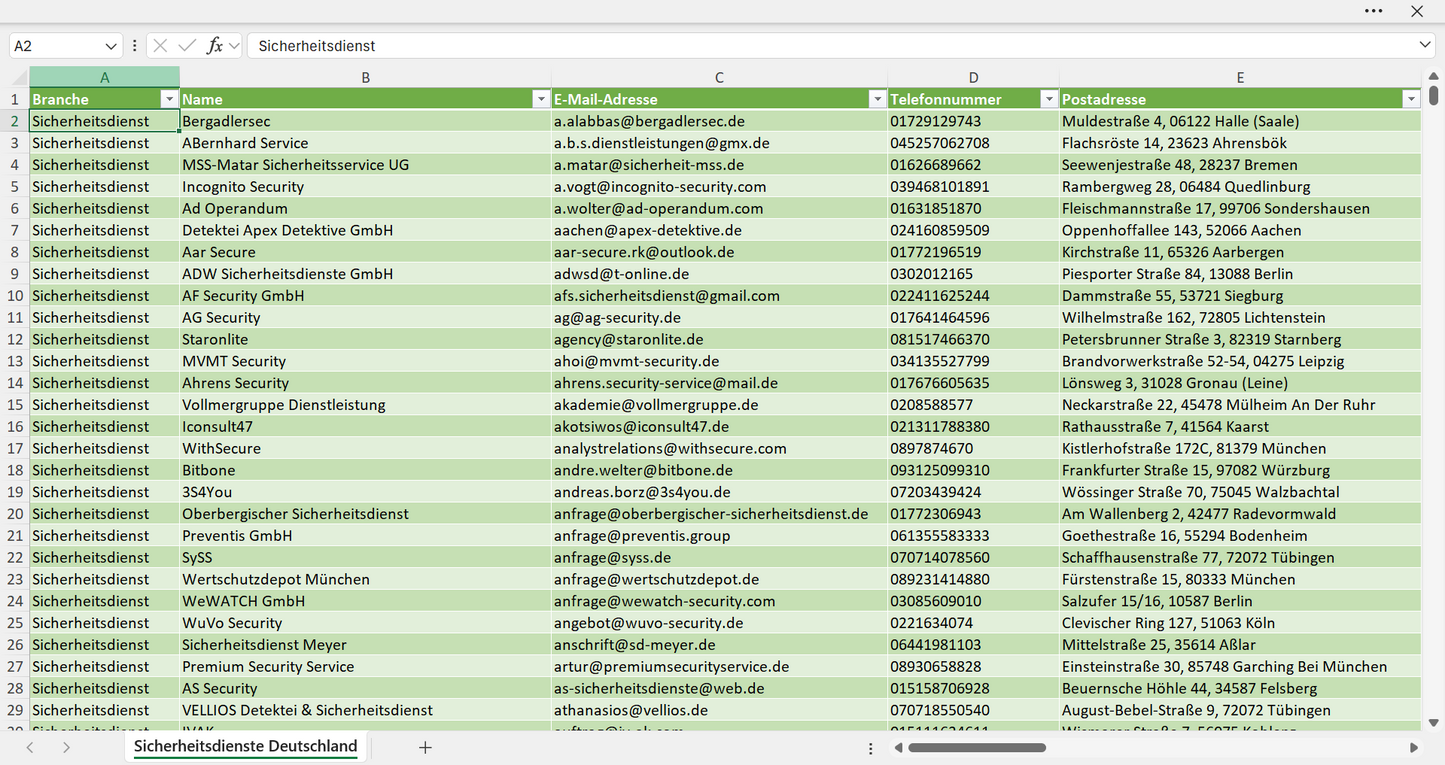Open the Telefonnummer filter dropdown
Screen dimensions: 1445x765
point(1049,99)
